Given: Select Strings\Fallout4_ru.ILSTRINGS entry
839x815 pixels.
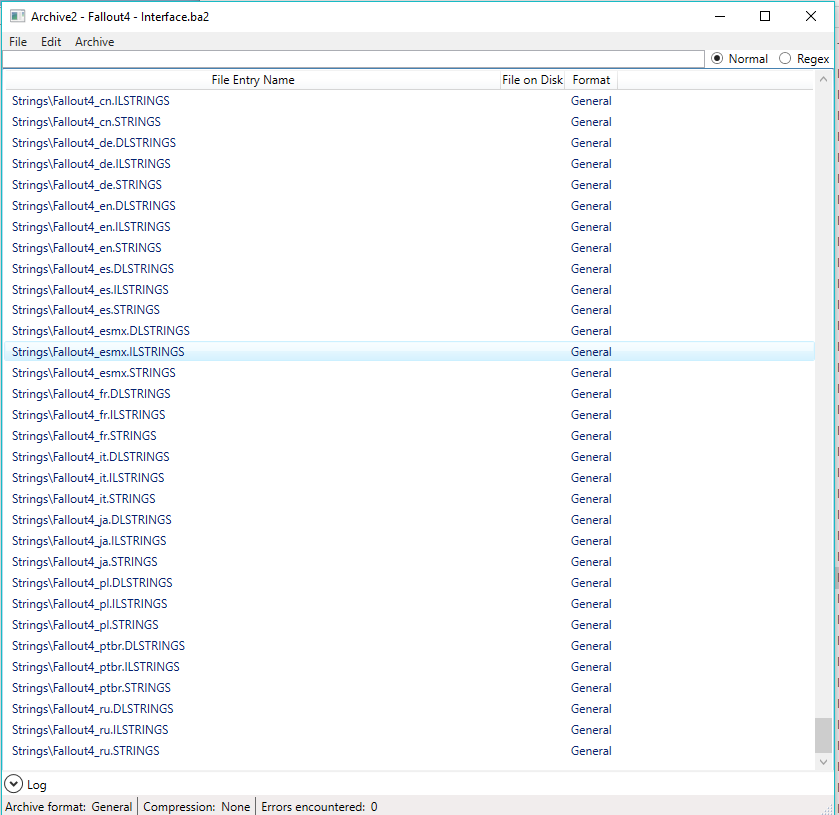Looking at the screenshot, I should [409, 729].
